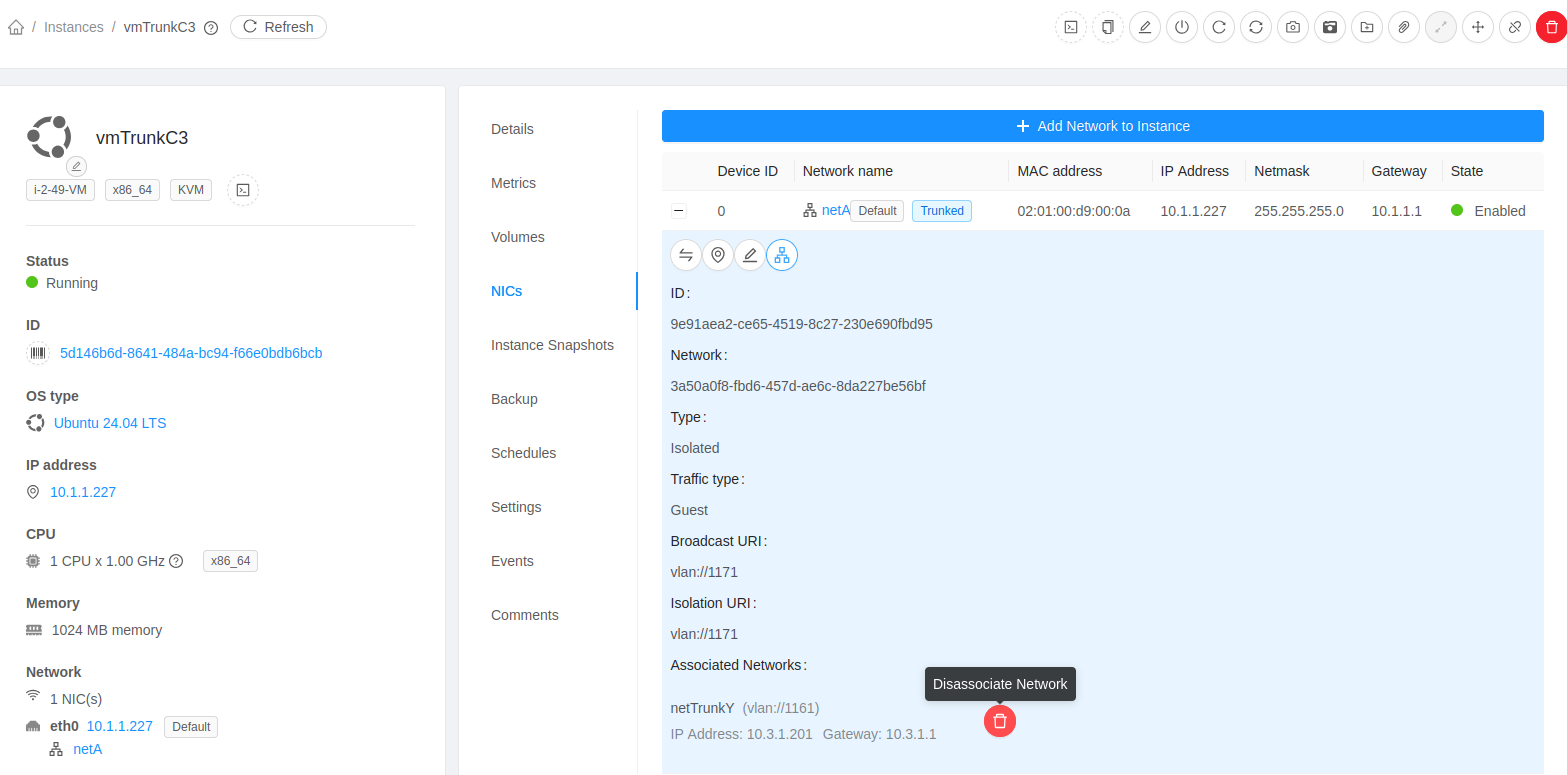Click the stop instance power icon
This screenshot has width=1567, height=775.
[1182, 27]
